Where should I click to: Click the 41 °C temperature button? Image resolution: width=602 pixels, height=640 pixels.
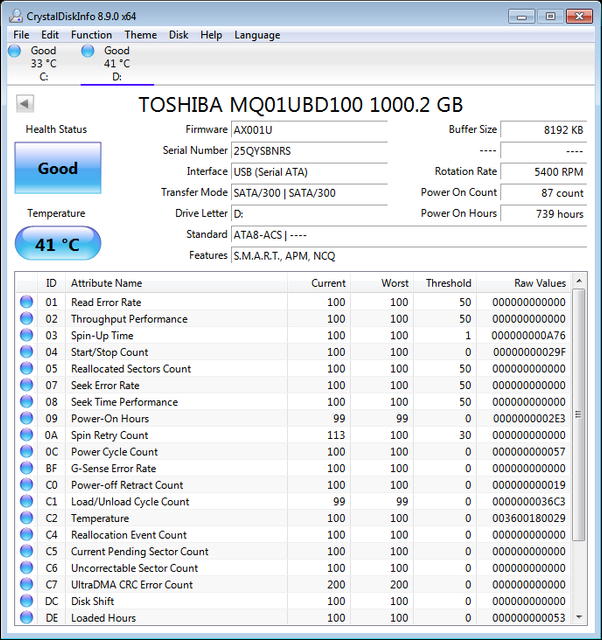pyautogui.click(x=58, y=244)
